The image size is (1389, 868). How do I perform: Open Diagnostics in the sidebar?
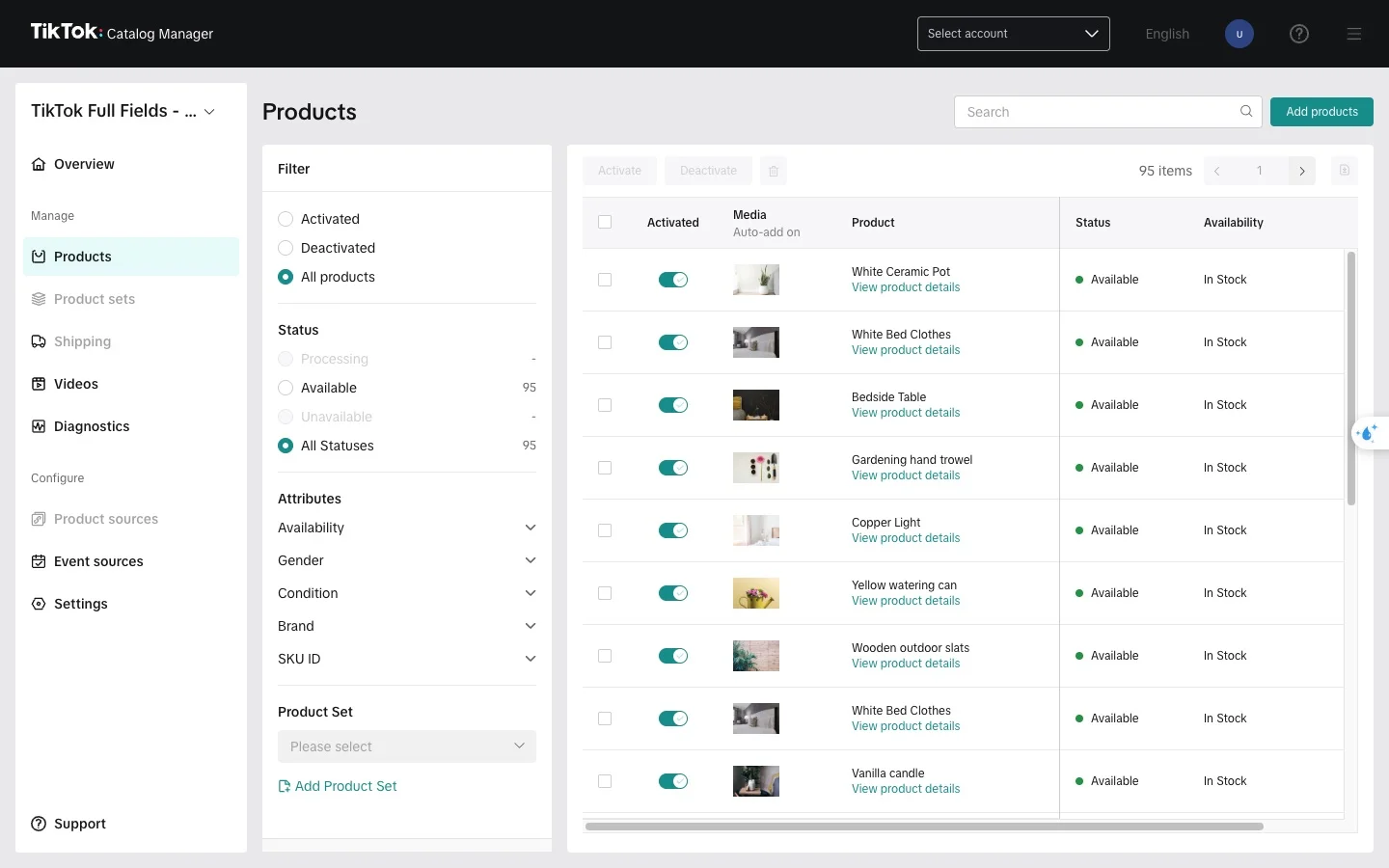pos(131,426)
